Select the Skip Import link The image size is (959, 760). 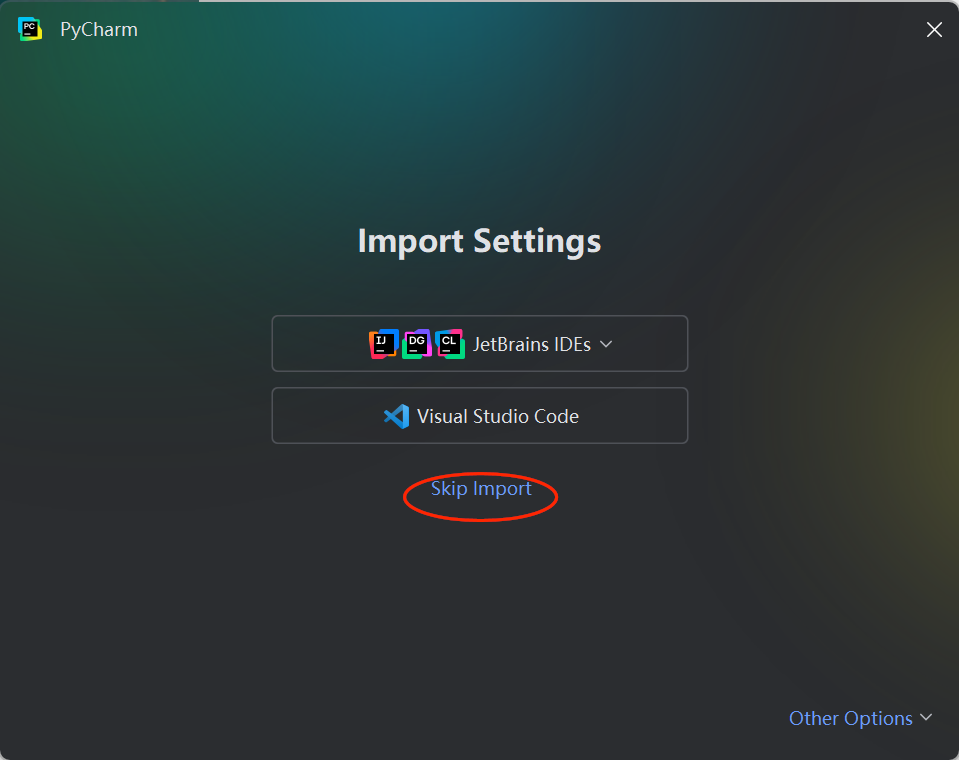point(481,489)
